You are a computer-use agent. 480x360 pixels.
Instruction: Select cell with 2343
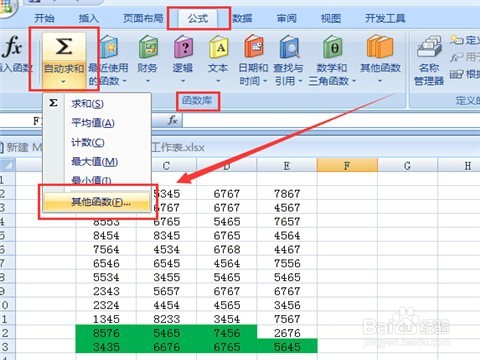coord(106,291)
